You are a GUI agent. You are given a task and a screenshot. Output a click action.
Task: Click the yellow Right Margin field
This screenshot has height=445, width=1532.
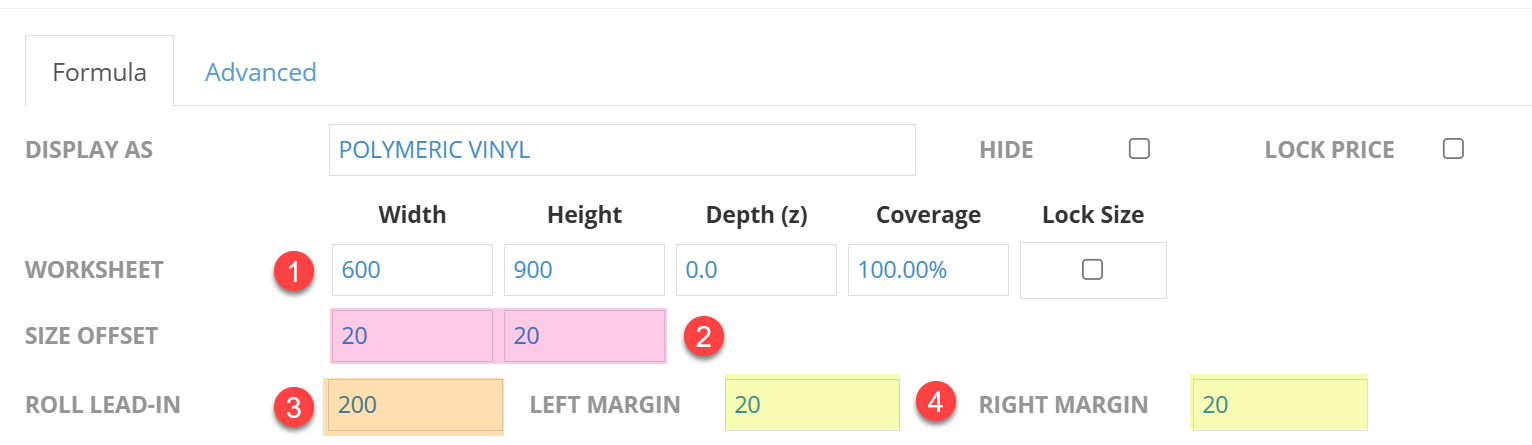pyautogui.click(x=1279, y=404)
